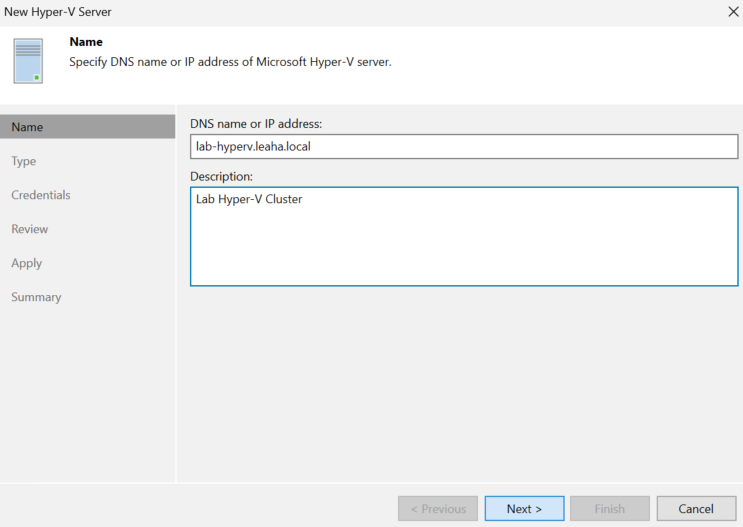Click the Finish button

[x=610, y=509]
